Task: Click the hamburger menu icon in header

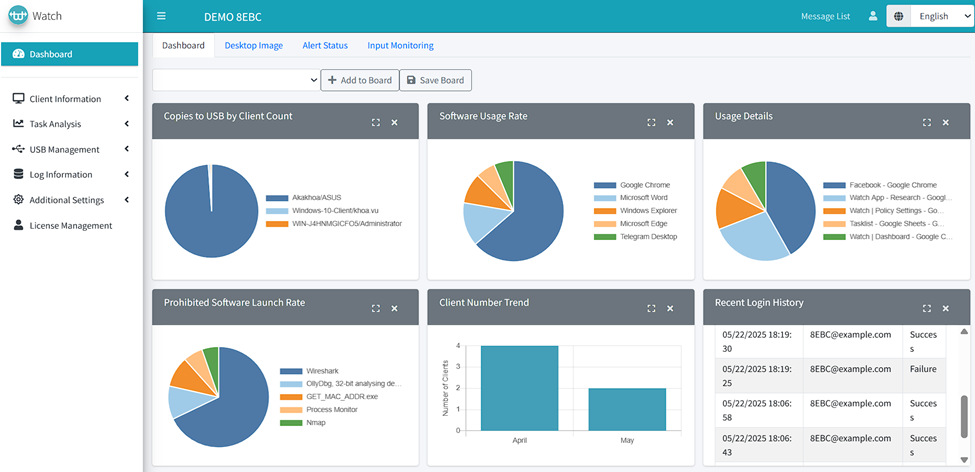Action: point(162,16)
